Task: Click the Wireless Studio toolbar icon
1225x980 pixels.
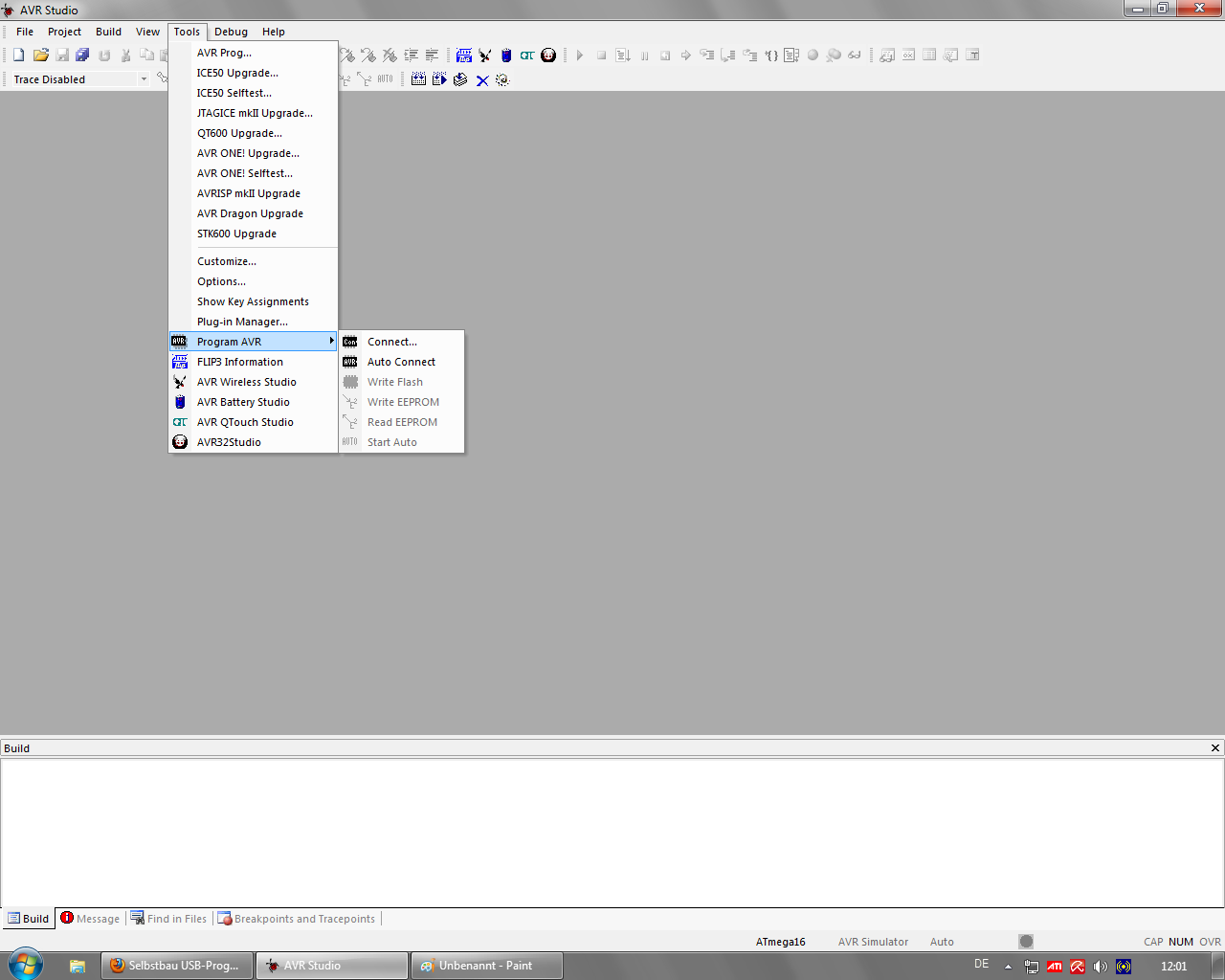Action: click(485, 56)
